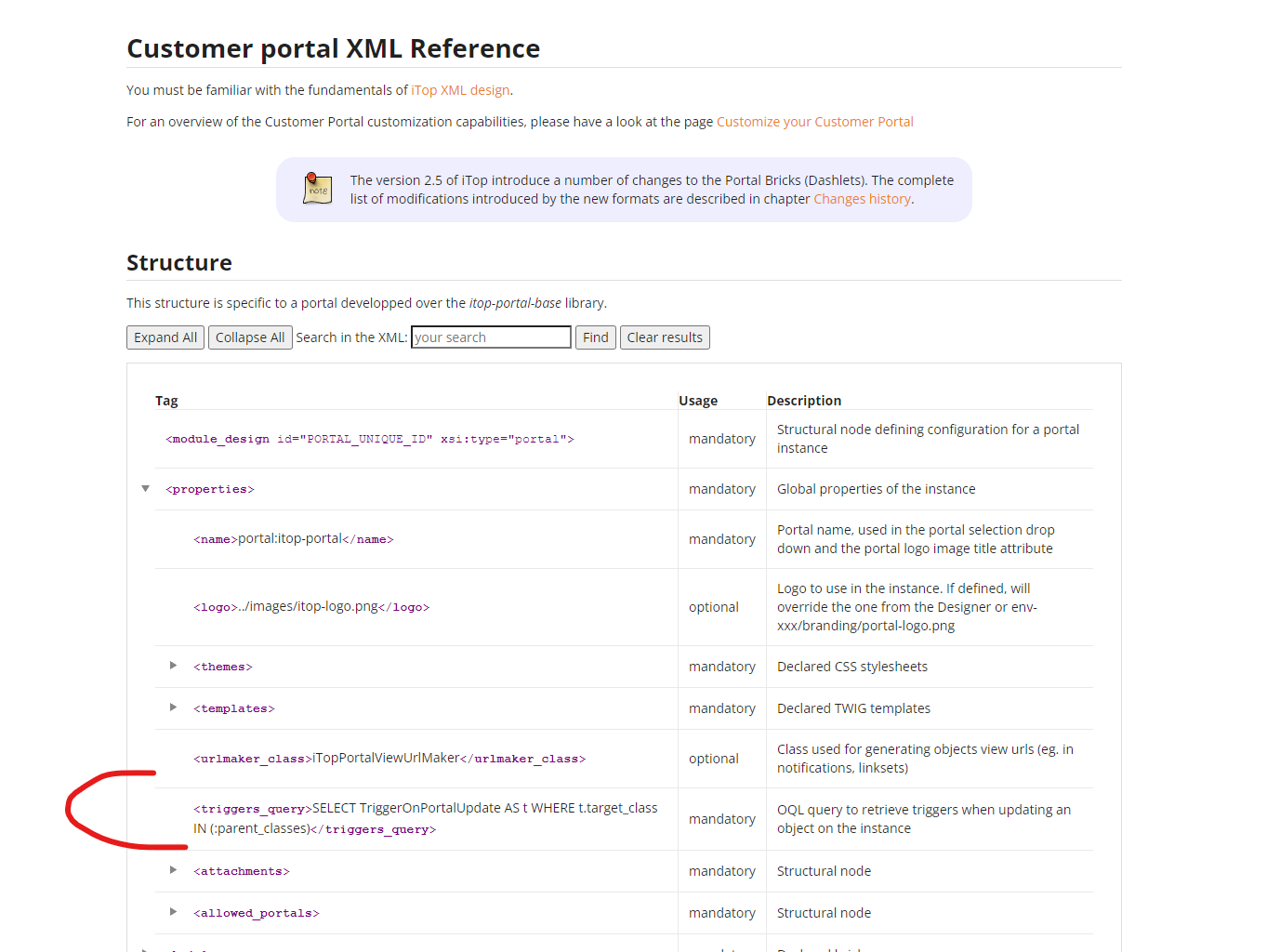Click the properties tag text
The height and width of the screenshot is (952, 1267).
[210, 489]
